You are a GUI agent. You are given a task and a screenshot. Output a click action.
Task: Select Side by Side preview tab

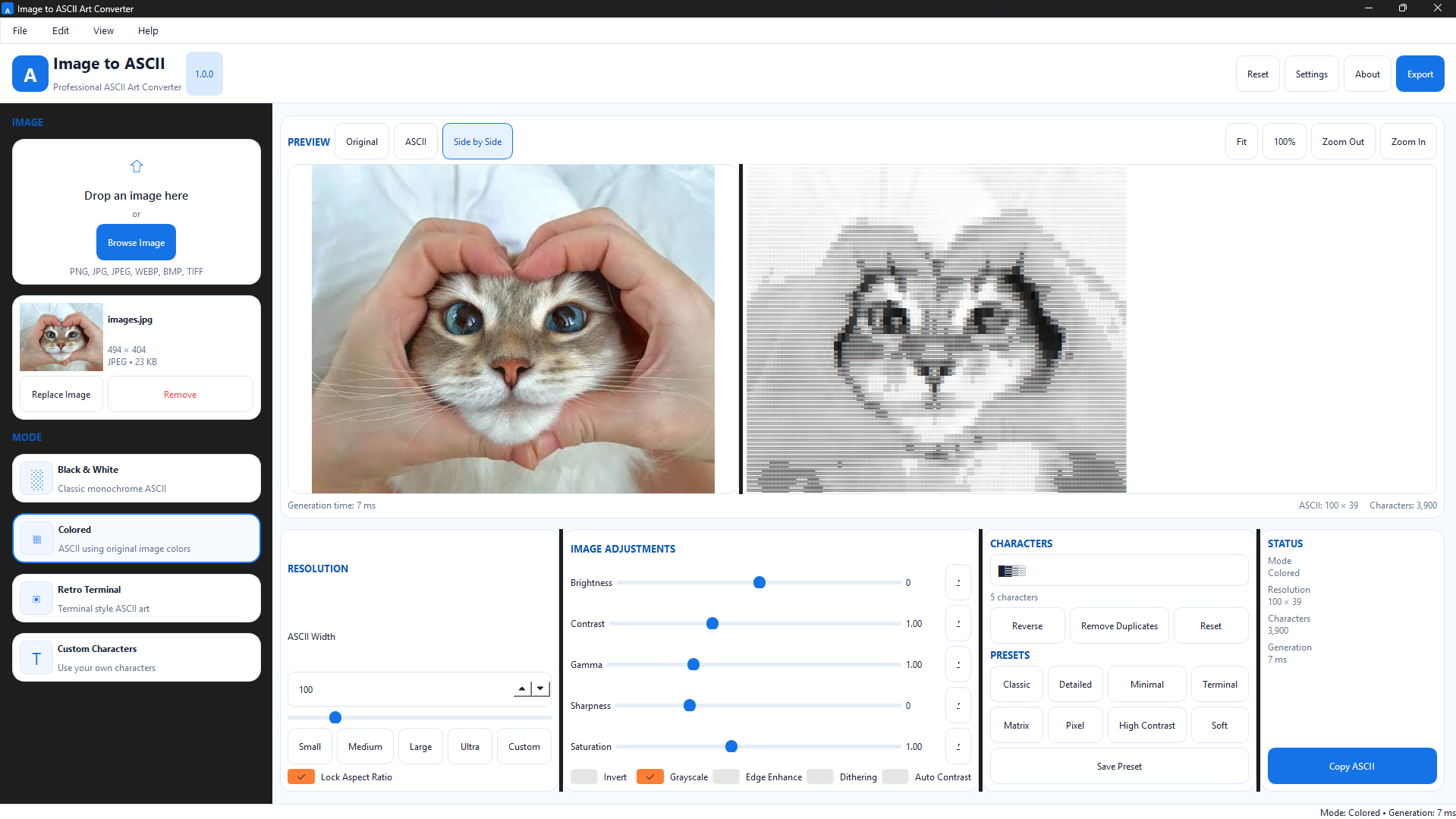477,141
